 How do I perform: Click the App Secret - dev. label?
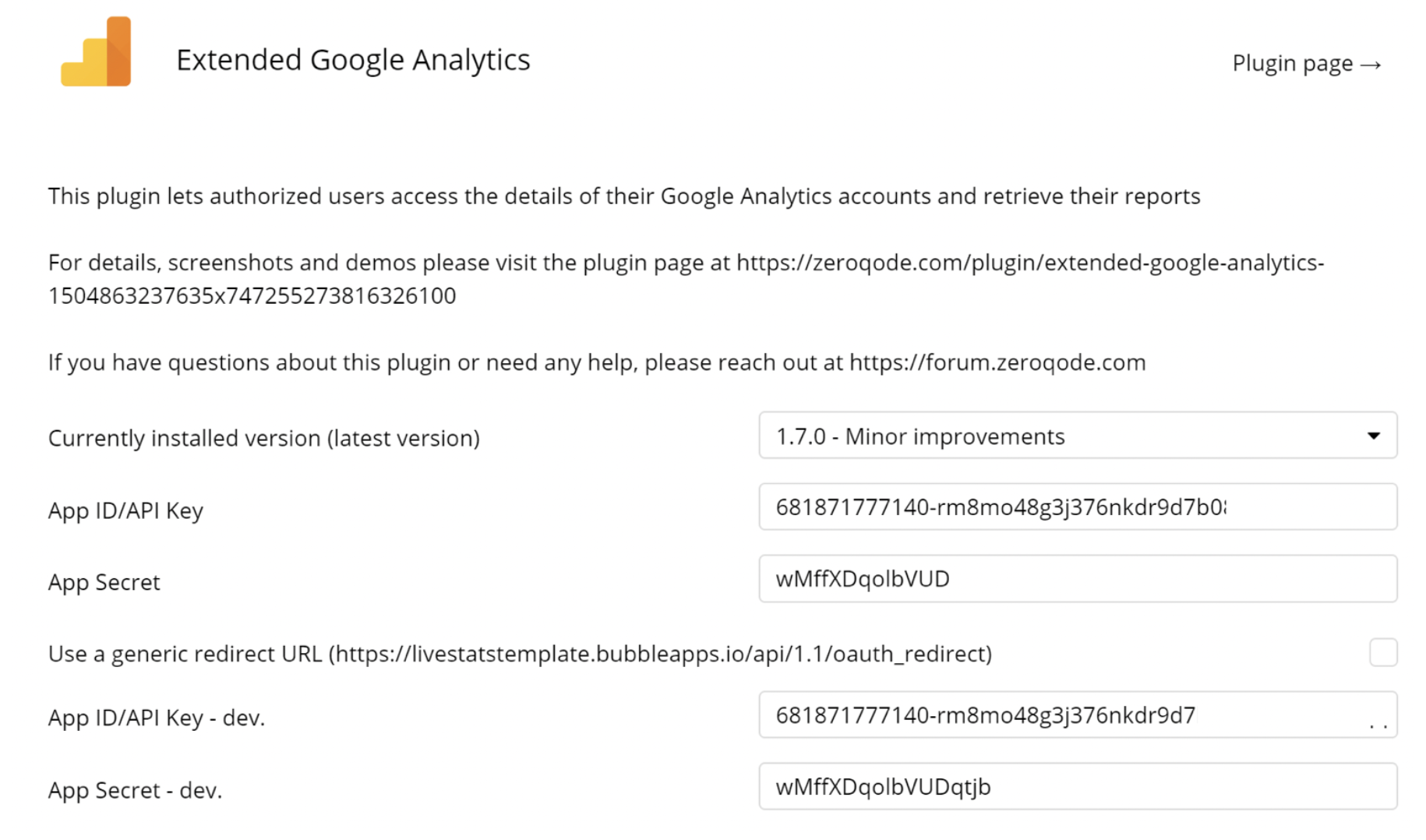[x=135, y=790]
